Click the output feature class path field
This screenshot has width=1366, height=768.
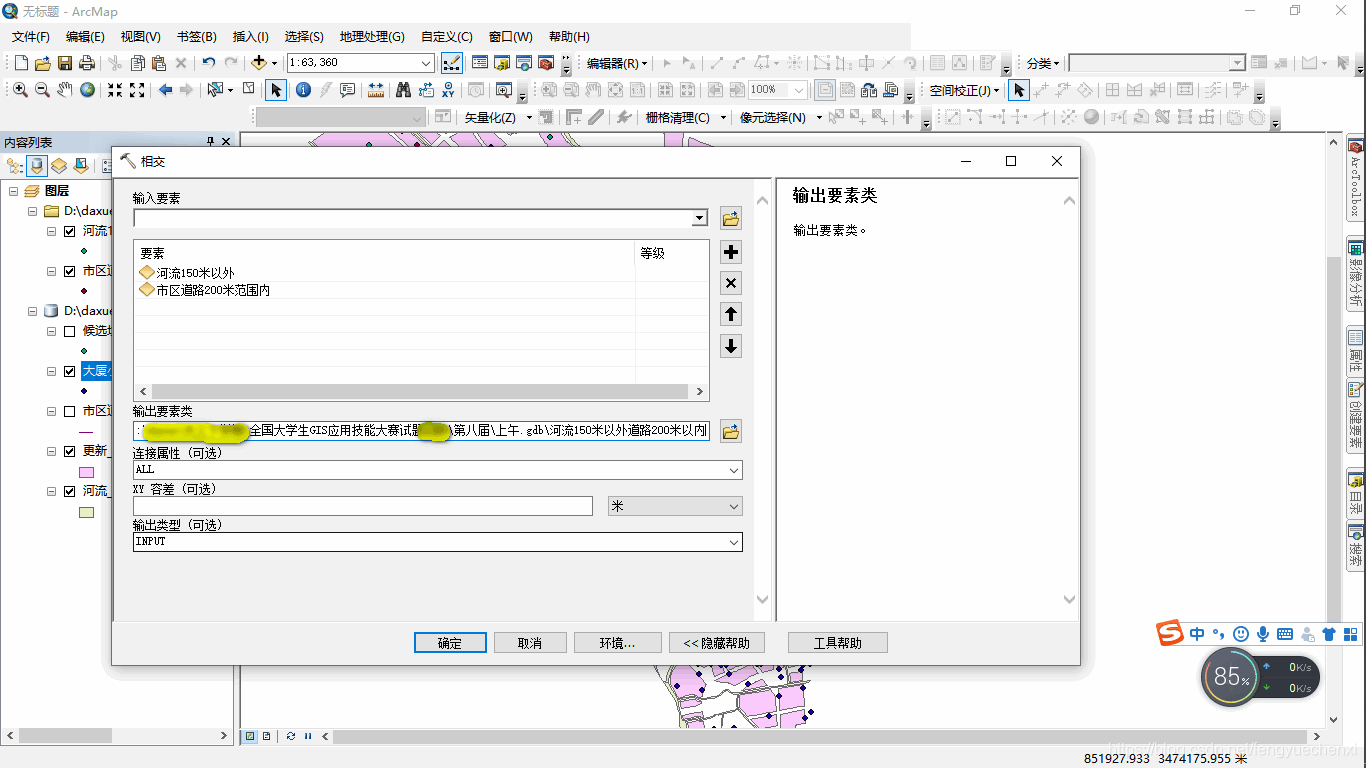421,431
